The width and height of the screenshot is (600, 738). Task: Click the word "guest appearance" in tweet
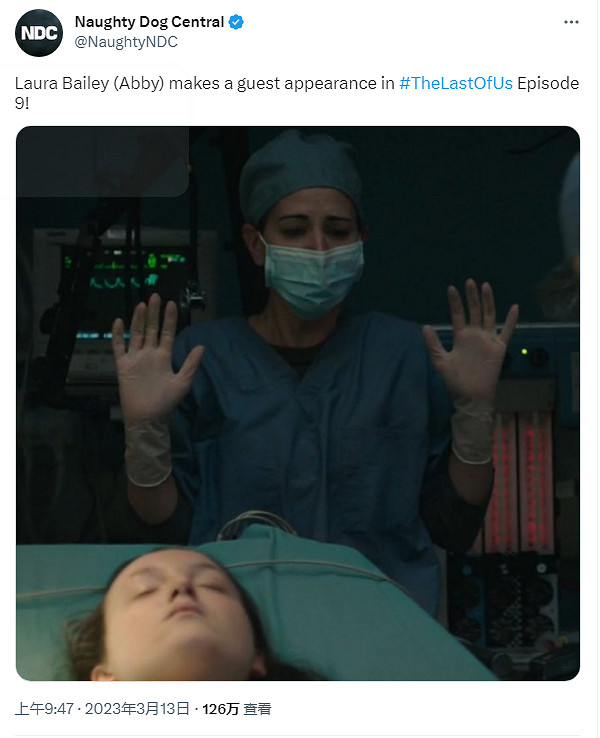tap(306, 83)
